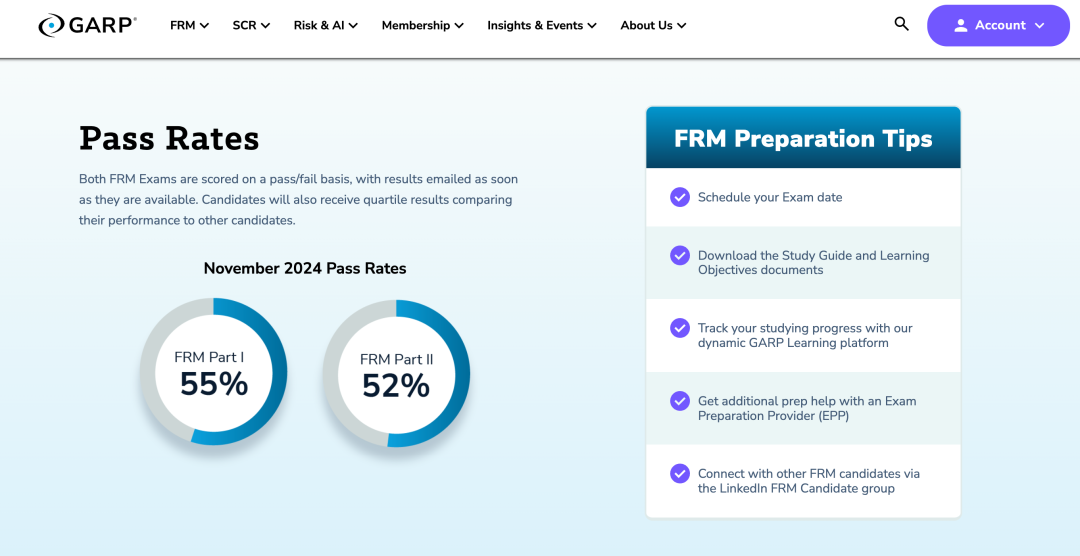The height and width of the screenshot is (556, 1080).
Task: Click checkmark icon beside Track your studying progress
Action: 680,328
